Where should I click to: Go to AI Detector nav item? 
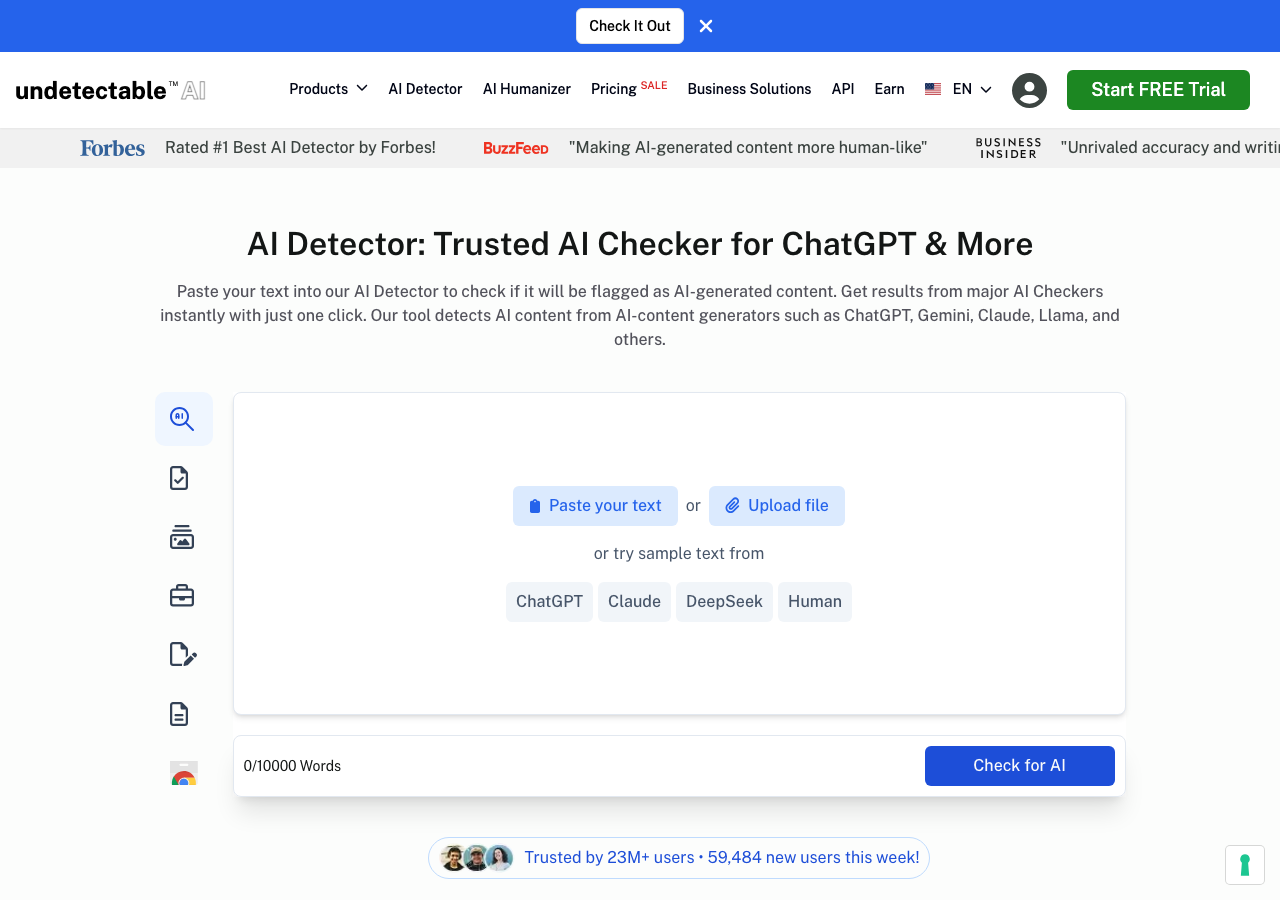pos(425,89)
